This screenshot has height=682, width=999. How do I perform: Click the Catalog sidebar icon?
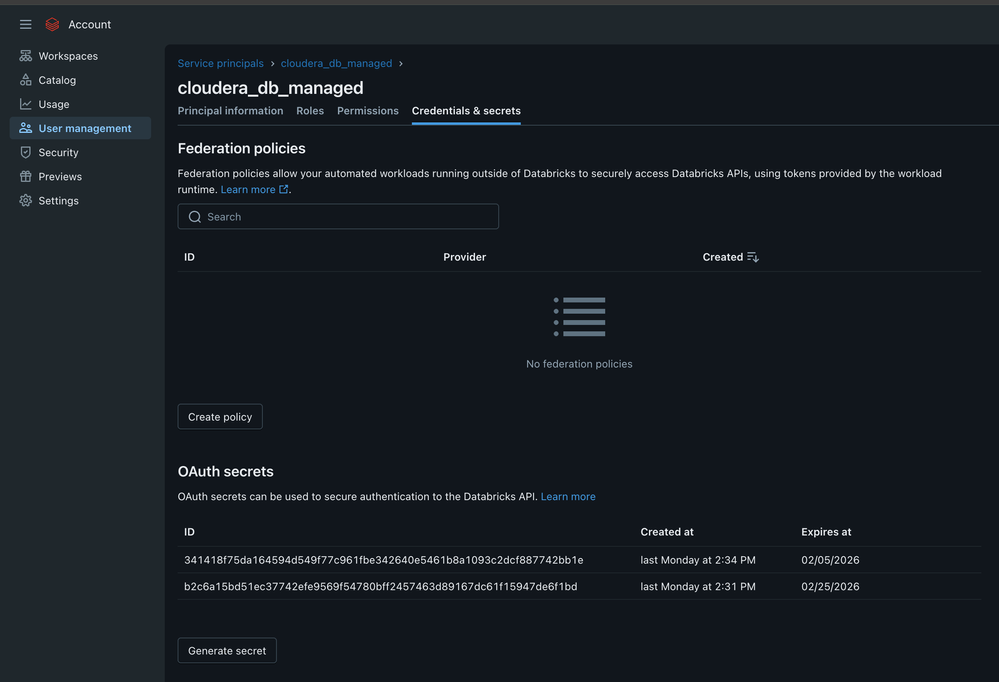point(25,80)
